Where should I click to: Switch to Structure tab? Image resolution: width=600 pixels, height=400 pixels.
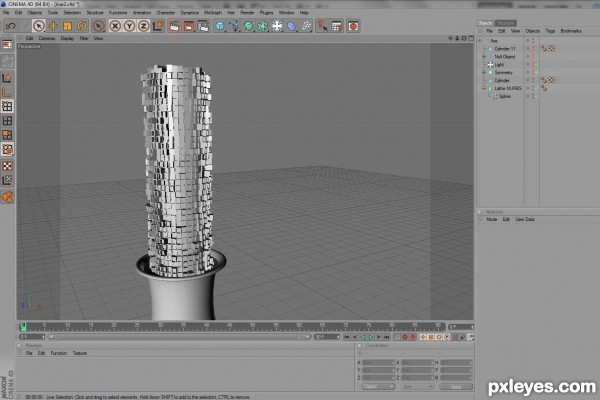point(505,23)
